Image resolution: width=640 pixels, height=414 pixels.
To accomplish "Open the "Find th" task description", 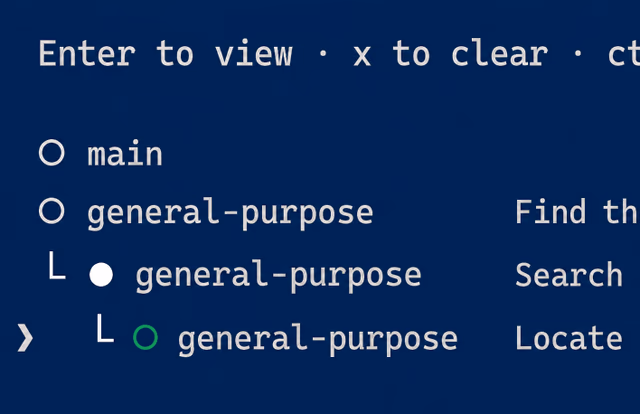I will click(577, 211).
